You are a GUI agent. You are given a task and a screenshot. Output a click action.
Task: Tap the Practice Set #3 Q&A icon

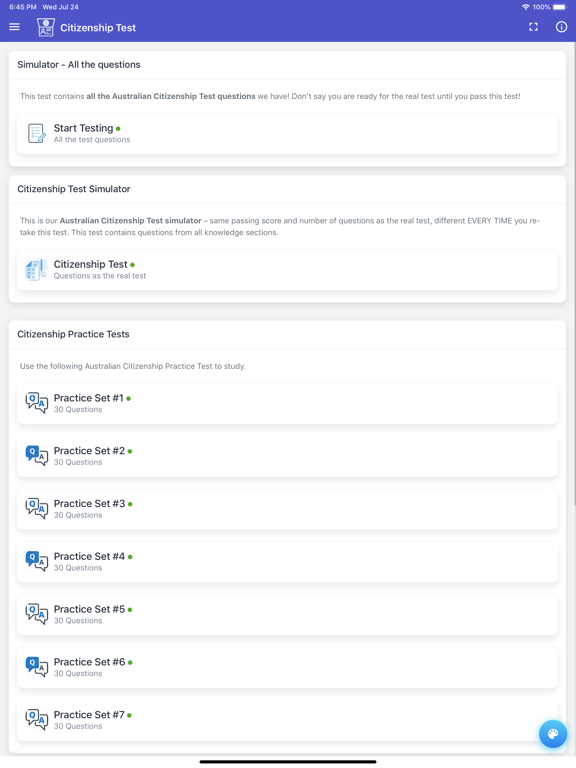pyautogui.click(x=37, y=509)
